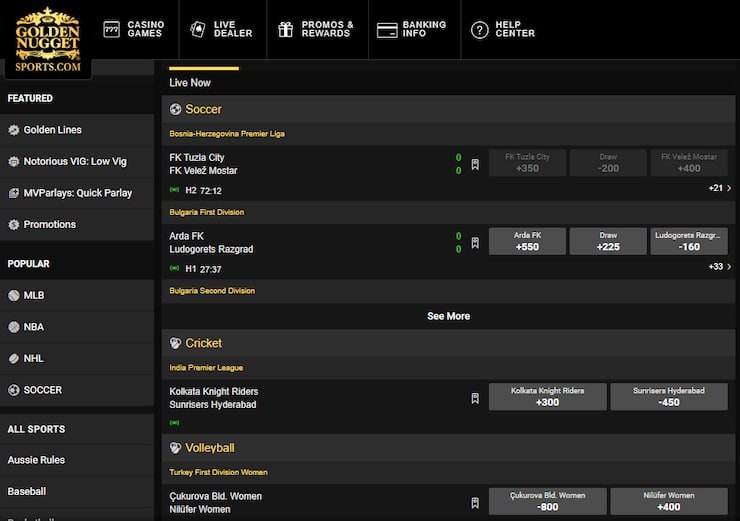Select MLB from Popular sports

[x=34, y=296]
